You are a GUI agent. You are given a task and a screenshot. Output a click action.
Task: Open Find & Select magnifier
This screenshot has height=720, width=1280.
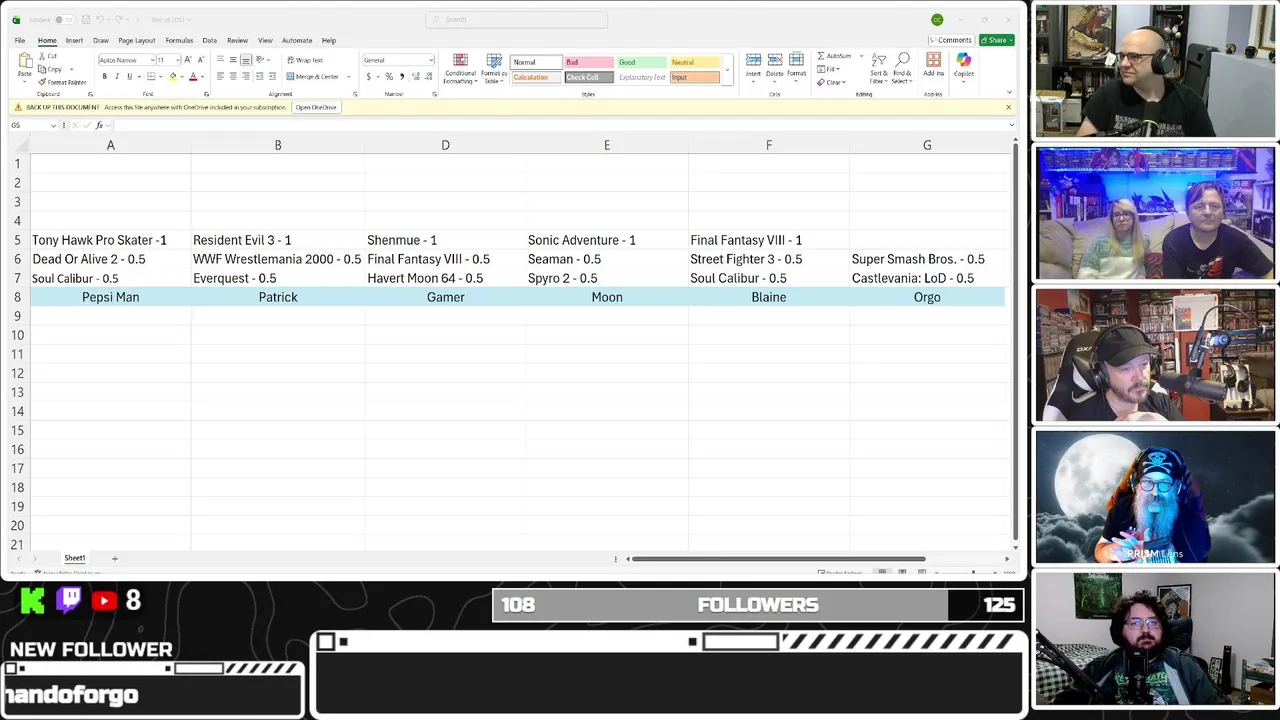[902, 66]
